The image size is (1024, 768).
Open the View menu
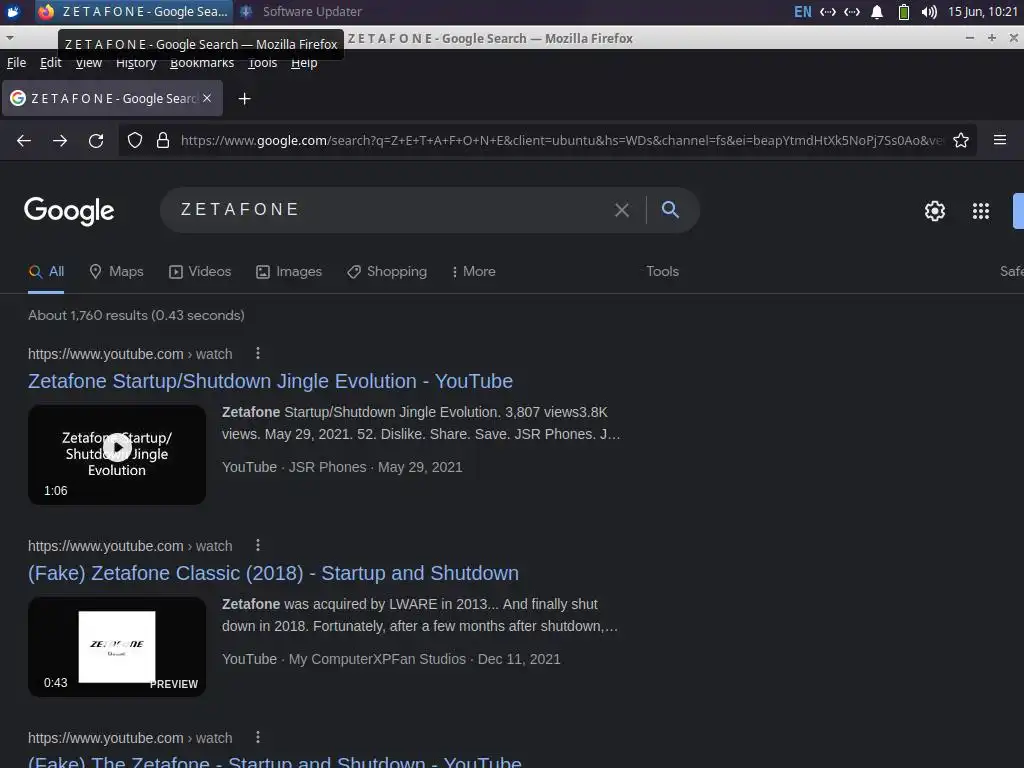coord(89,63)
